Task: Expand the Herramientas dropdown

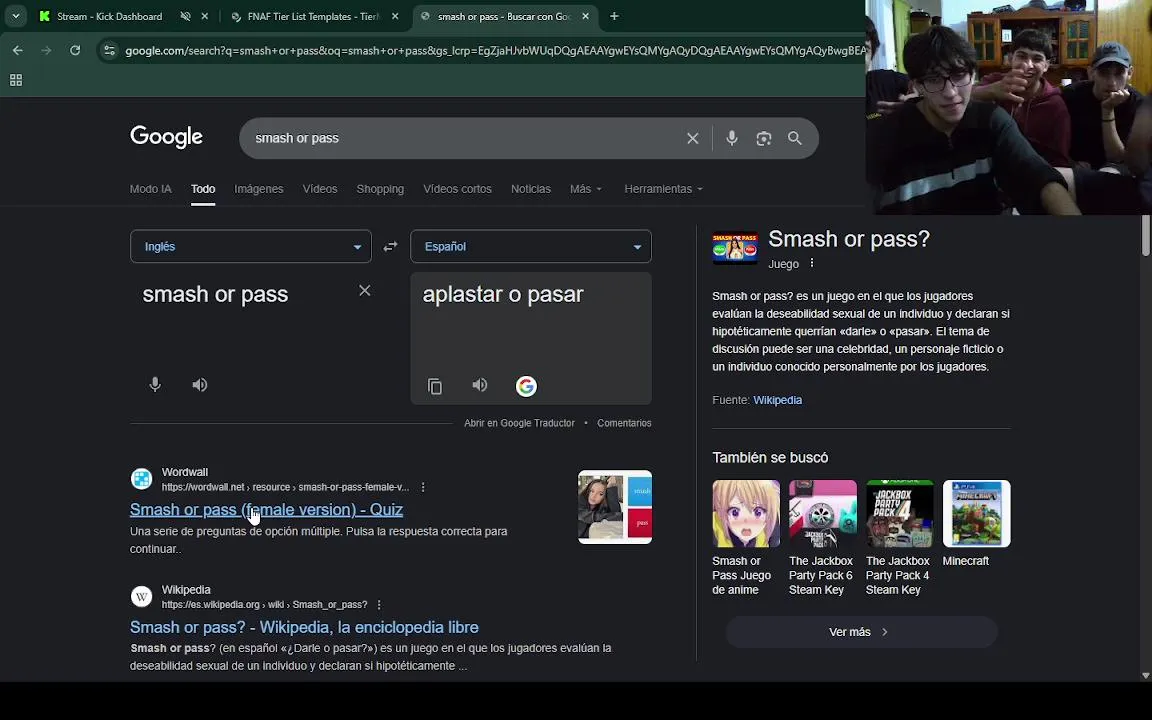Action: (663, 189)
